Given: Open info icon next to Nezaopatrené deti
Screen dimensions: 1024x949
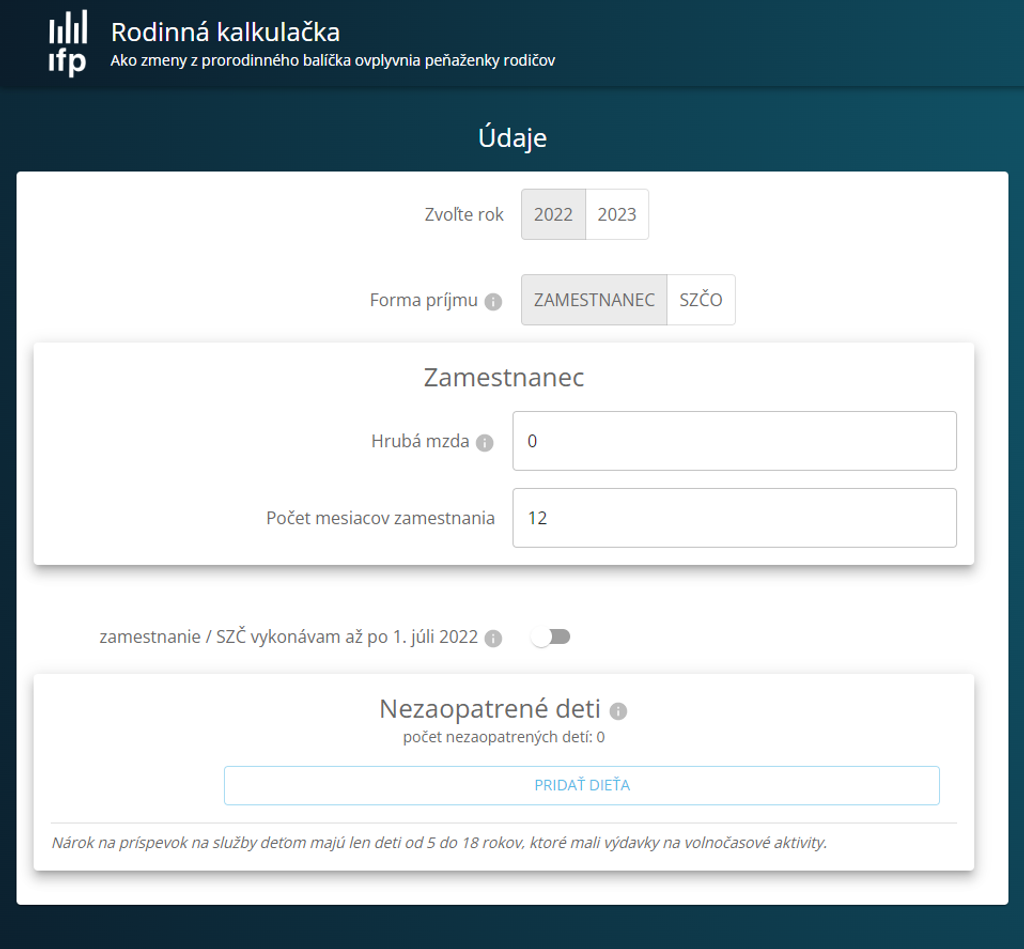Looking at the screenshot, I should click(x=618, y=711).
